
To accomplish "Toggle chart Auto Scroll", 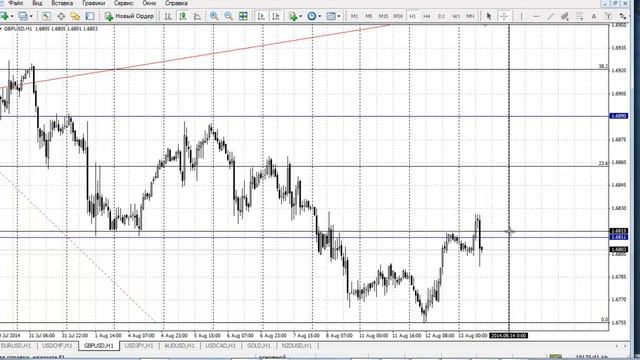I will point(261,16).
